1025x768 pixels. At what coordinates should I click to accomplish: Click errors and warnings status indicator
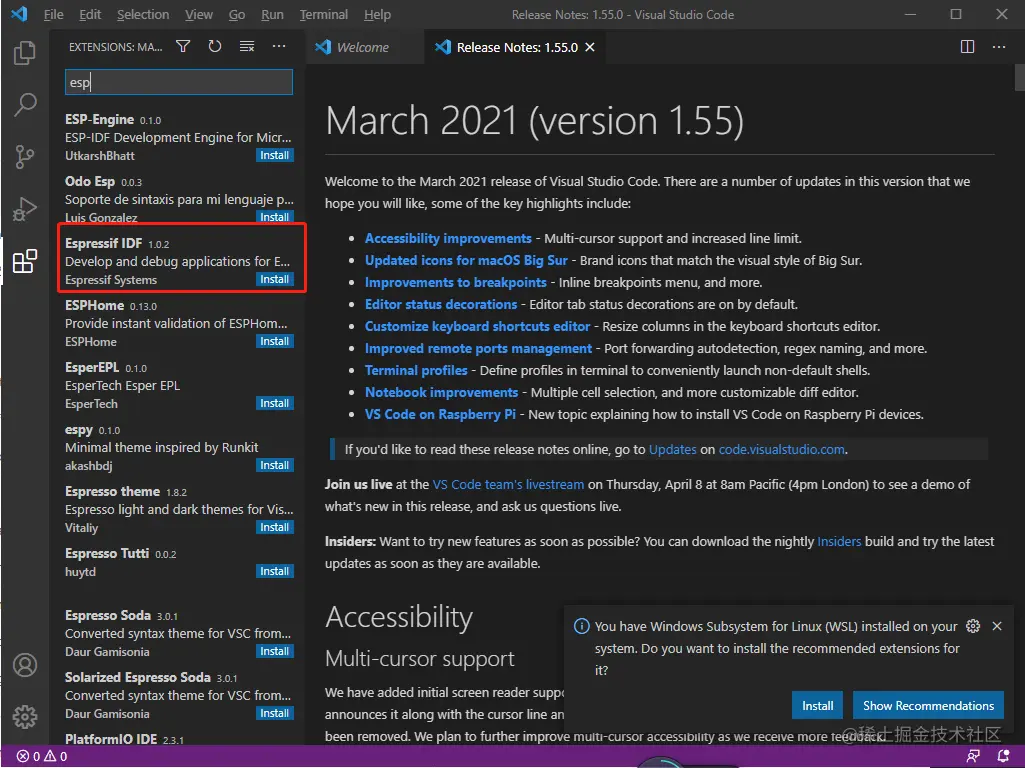pyautogui.click(x=42, y=756)
